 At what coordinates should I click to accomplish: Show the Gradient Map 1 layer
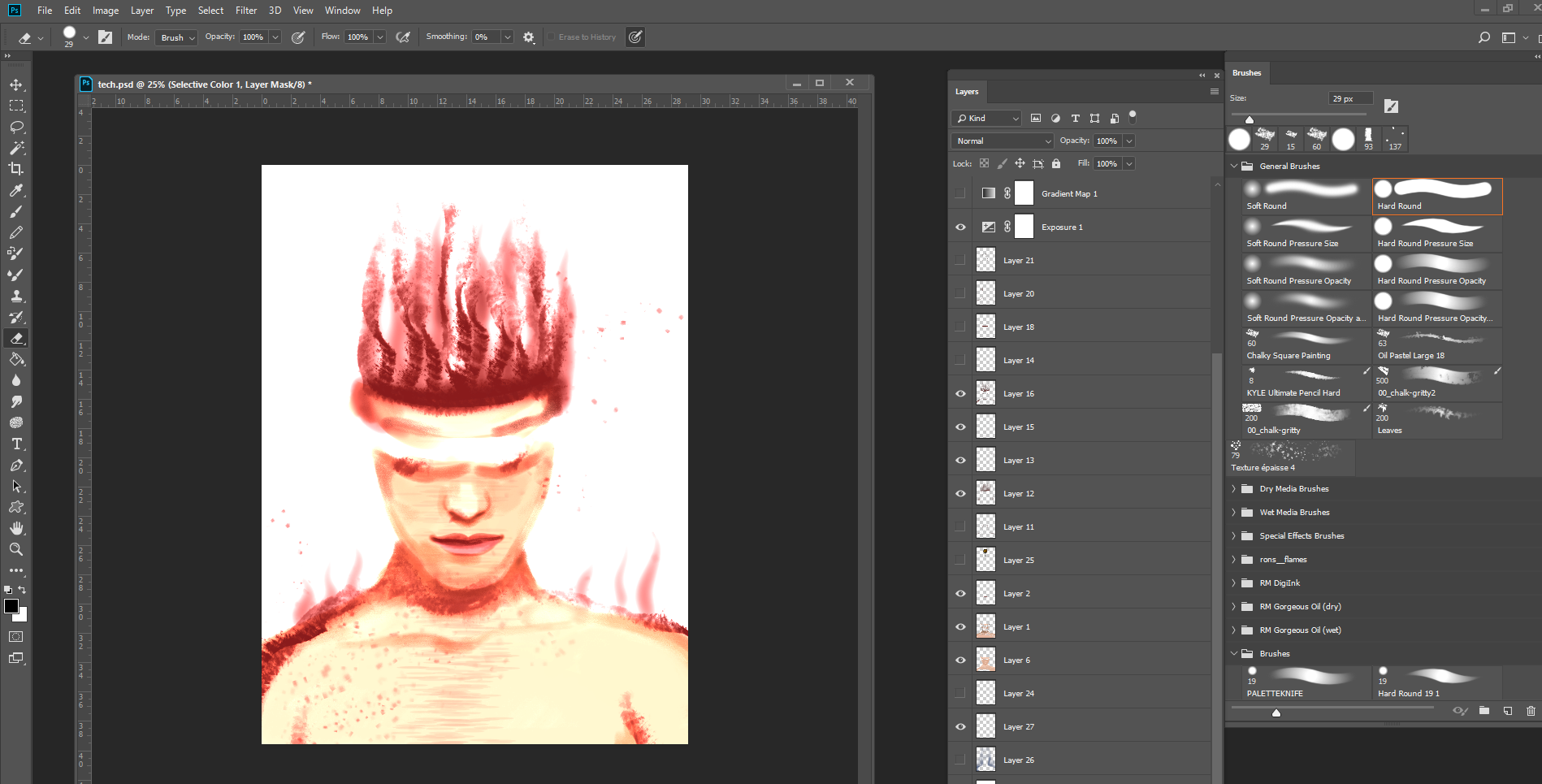coord(960,193)
